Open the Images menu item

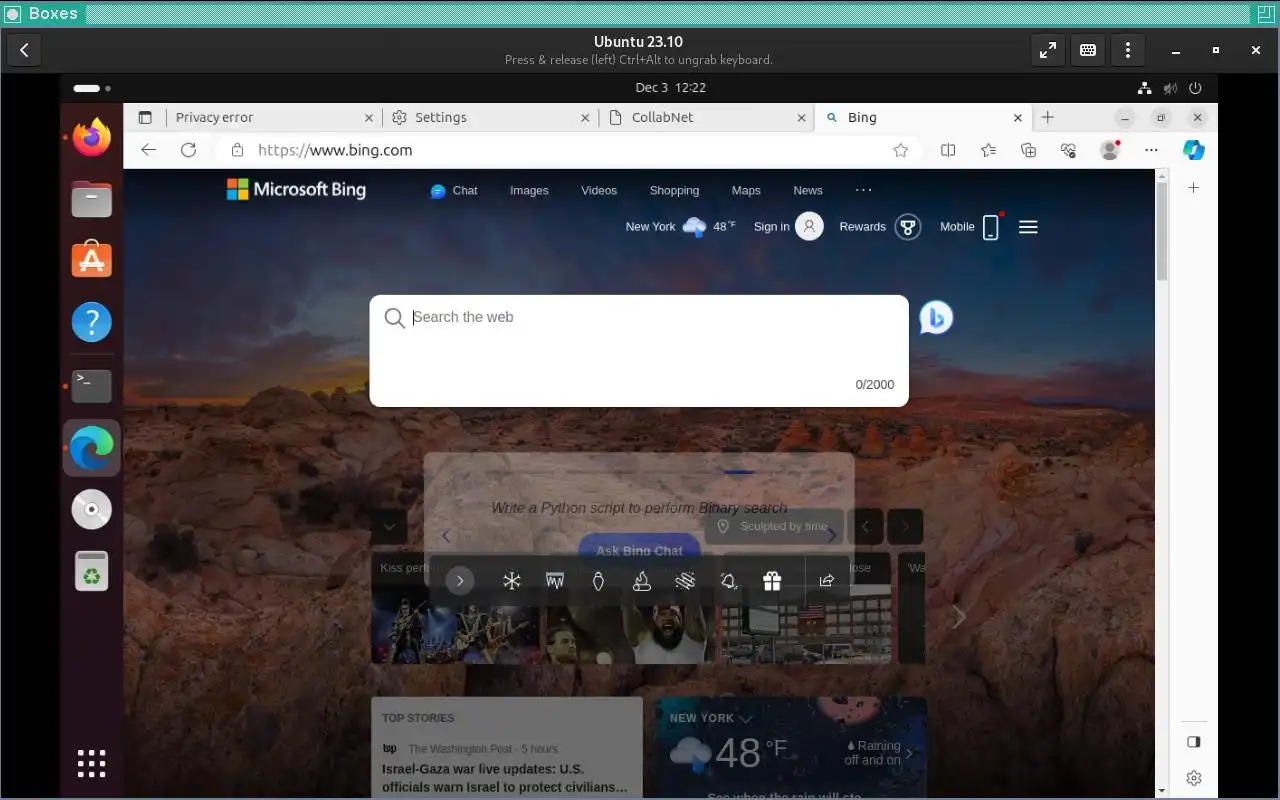pyautogui.click(x=529, y=190)
